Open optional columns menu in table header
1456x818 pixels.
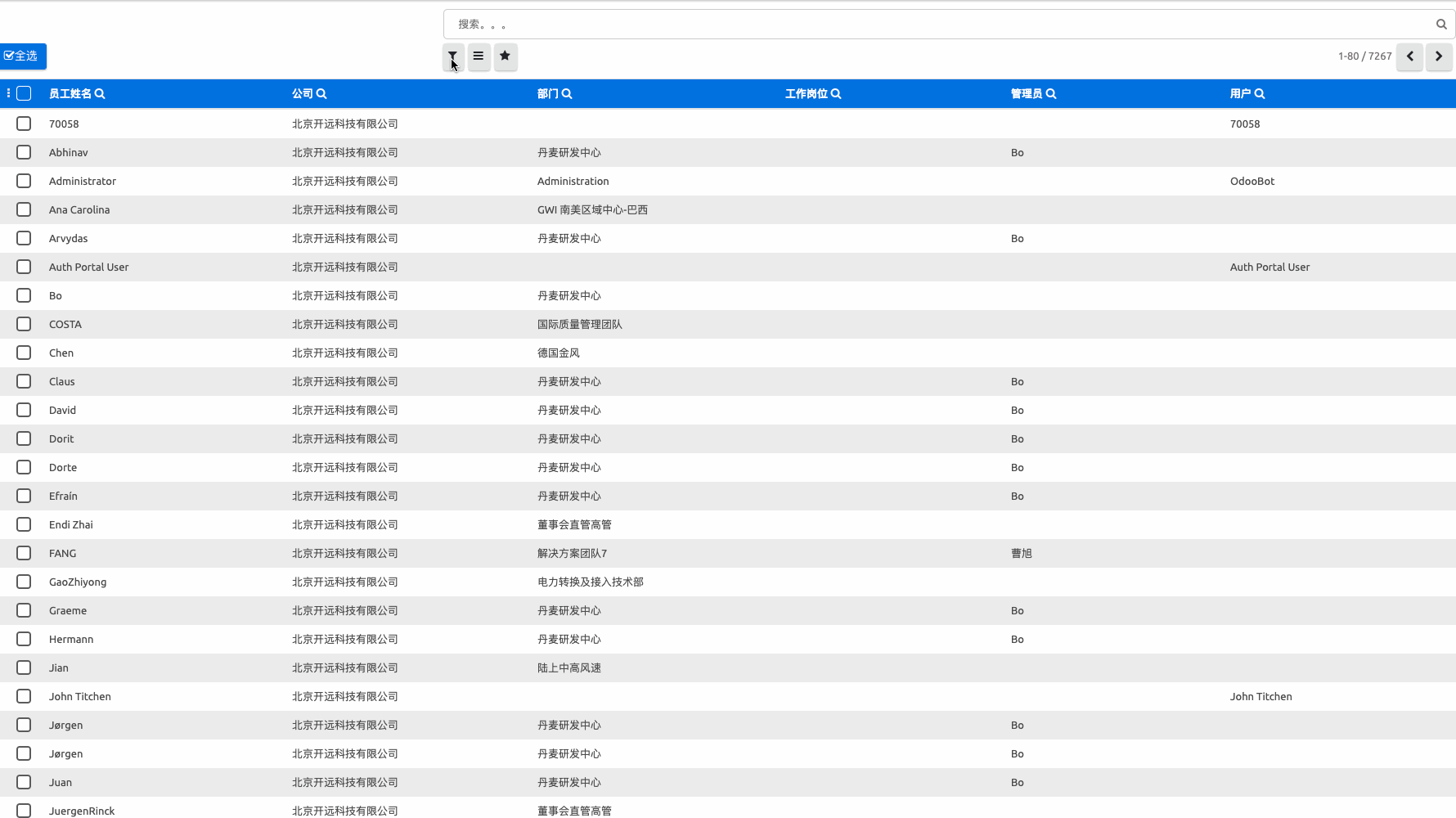[x=8, y=93]
